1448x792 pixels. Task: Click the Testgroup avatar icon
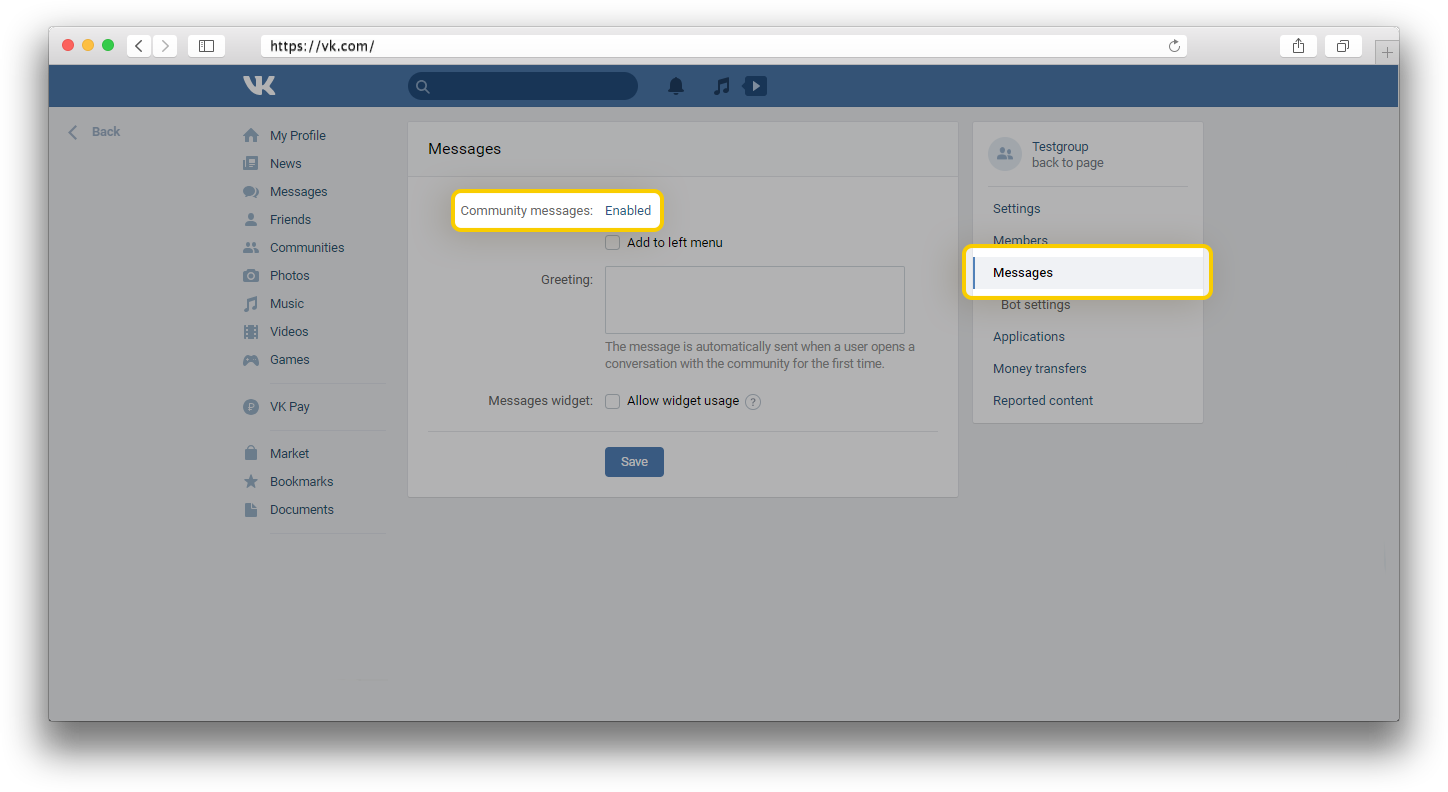[x=1005, y=154]
